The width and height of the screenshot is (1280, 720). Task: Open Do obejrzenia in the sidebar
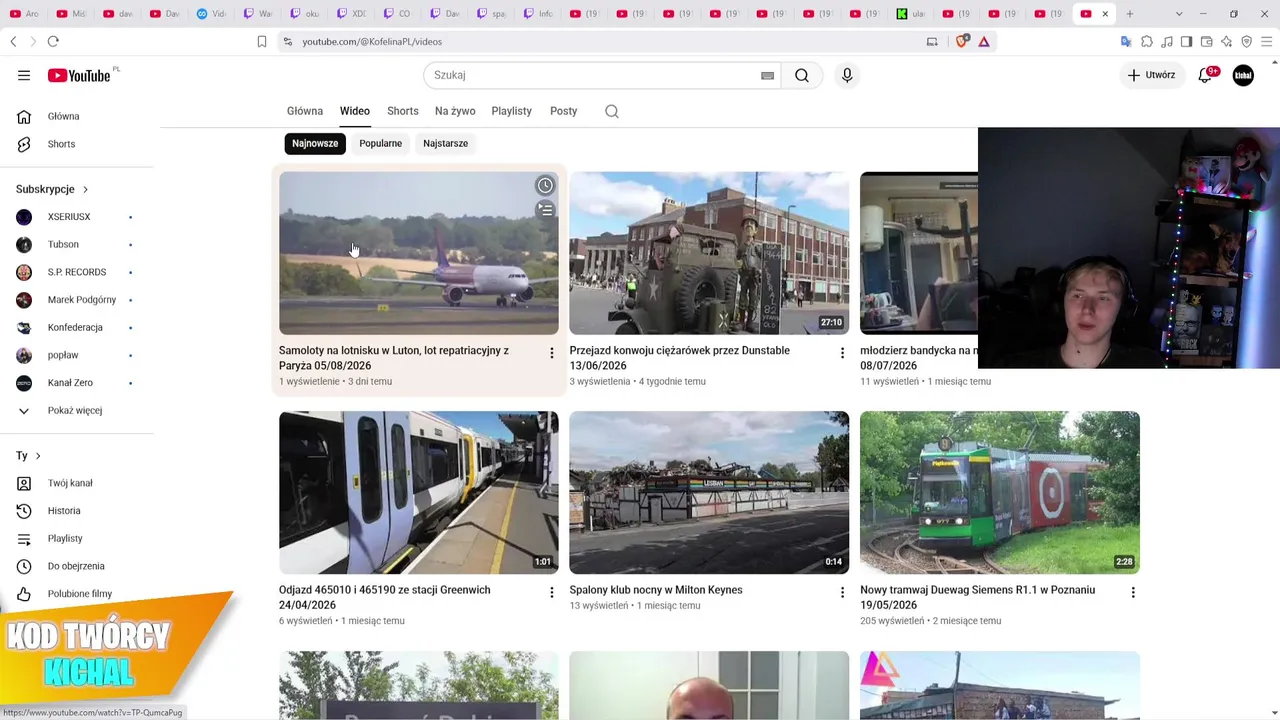[77, 566]
